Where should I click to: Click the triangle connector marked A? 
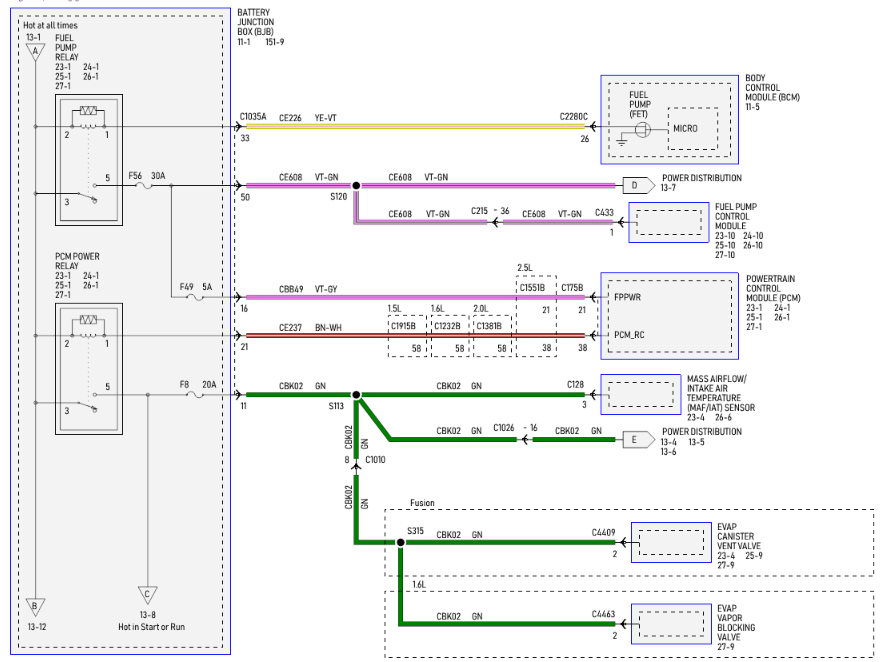click(35, 52)
